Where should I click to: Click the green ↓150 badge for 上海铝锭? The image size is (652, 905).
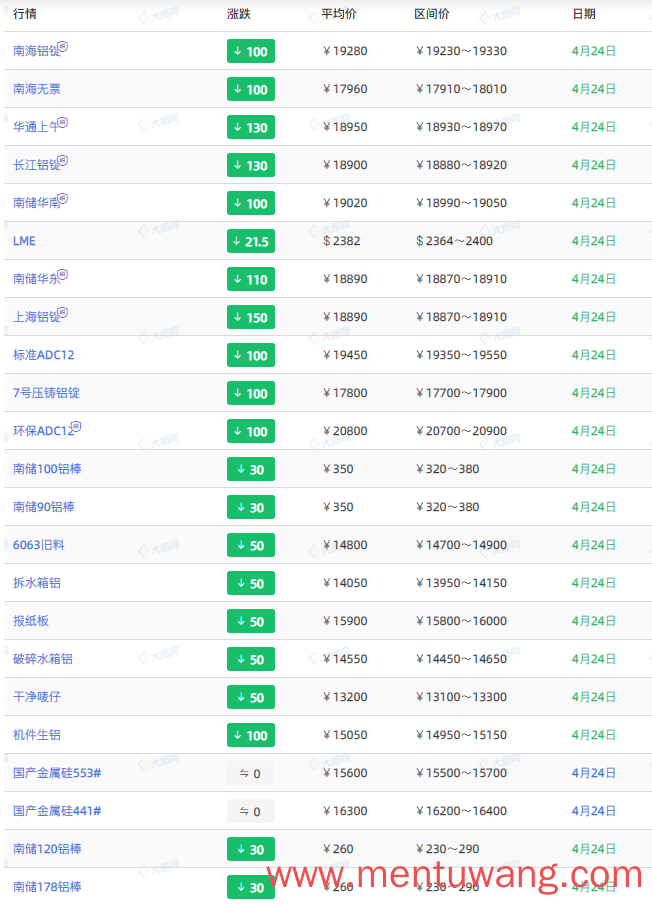click(x=250, y=317)
